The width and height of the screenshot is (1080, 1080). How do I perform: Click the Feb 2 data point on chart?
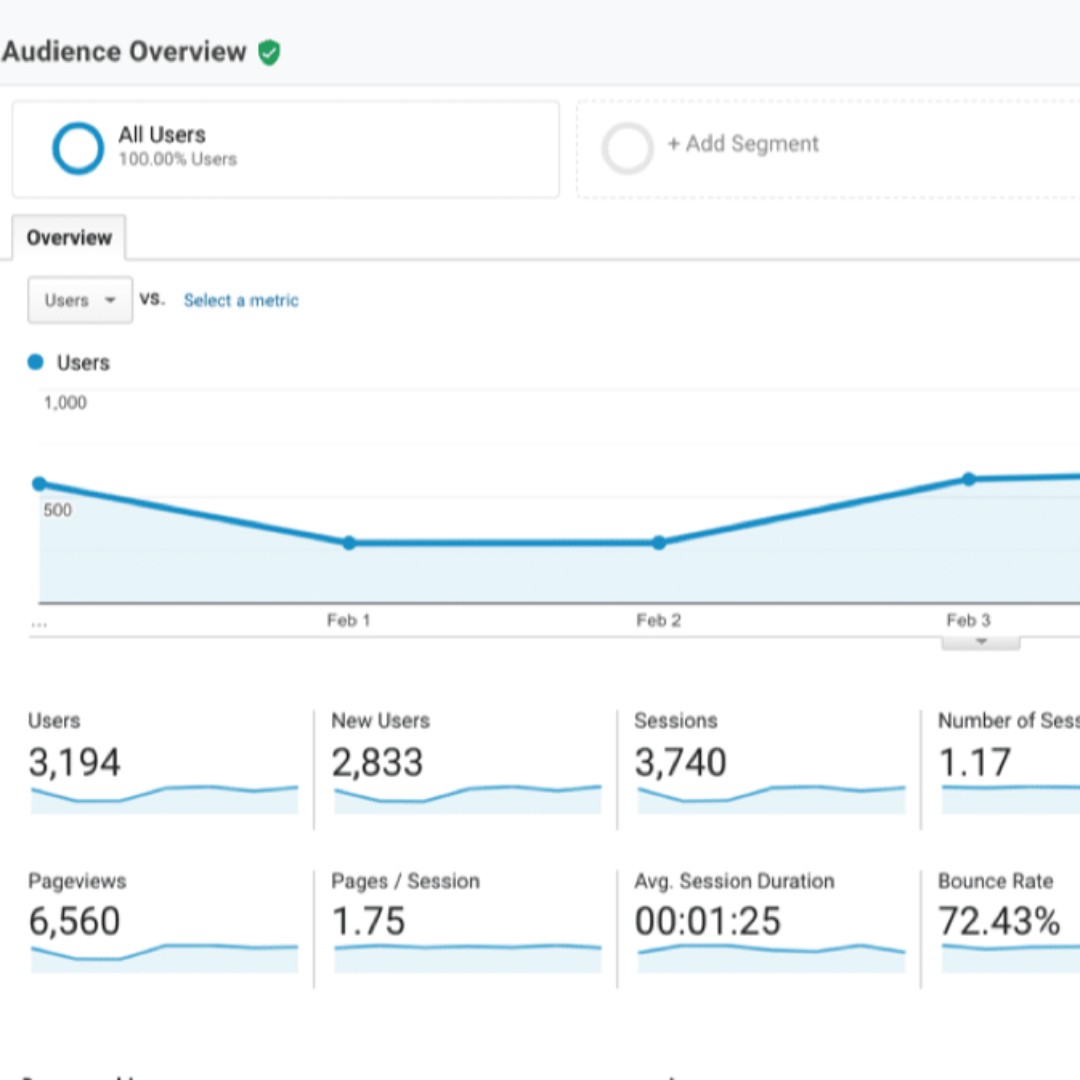point(659,543)
